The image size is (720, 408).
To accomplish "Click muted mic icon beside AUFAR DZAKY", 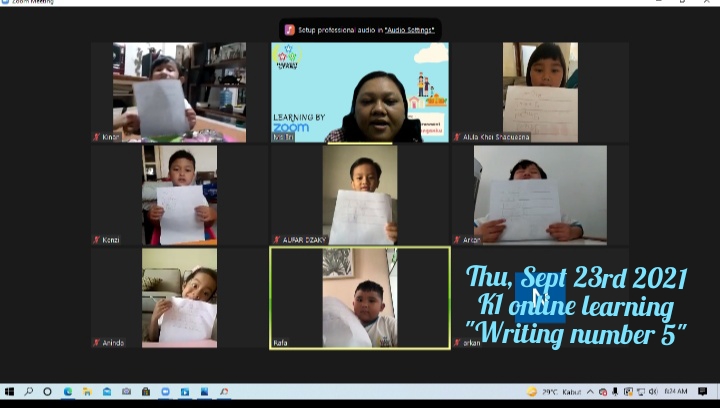I will 277,240.
